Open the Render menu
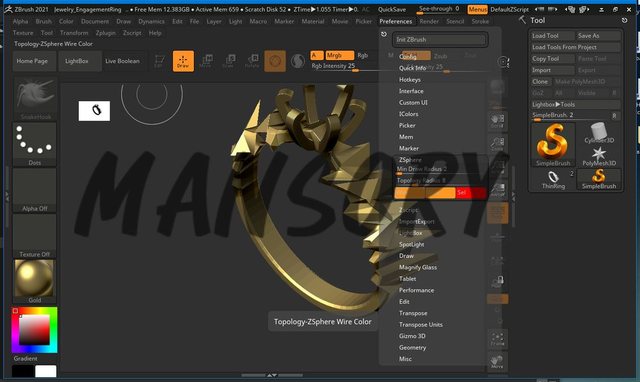The height and width of the screenshot is (382, 640). [x=429, y=21]
